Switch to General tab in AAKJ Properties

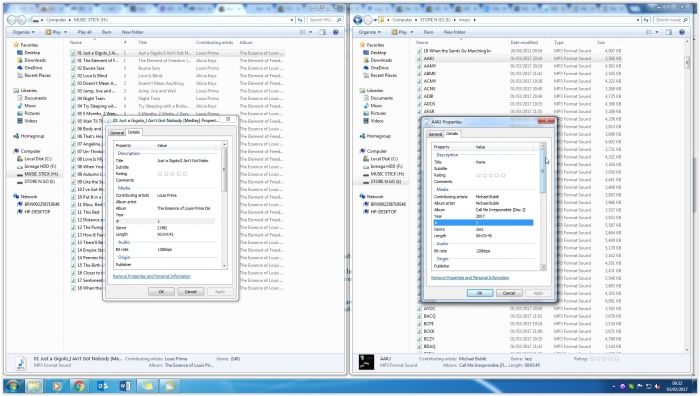(x=435, y=134)
